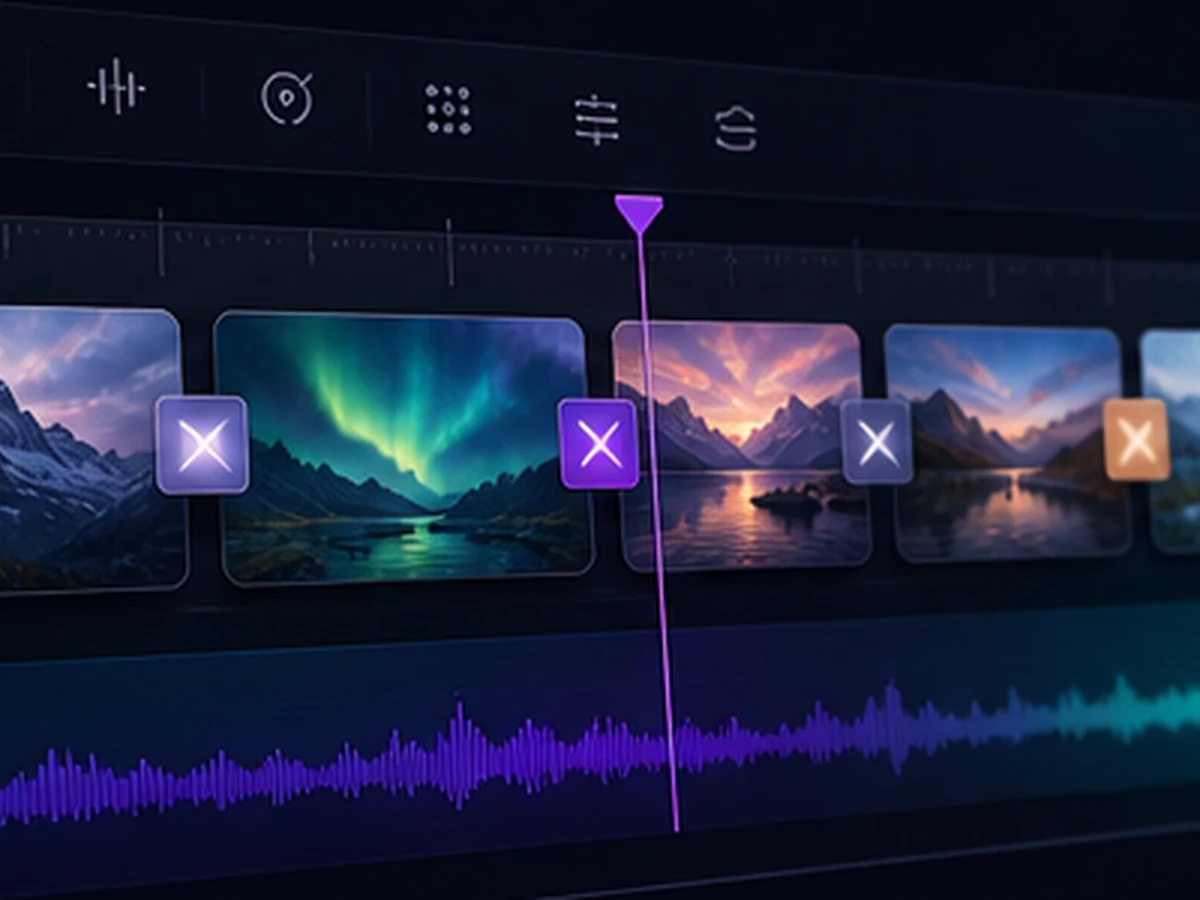Choose the pink sunset lake clip
The image size is (1200, 900).
point(741,446)
